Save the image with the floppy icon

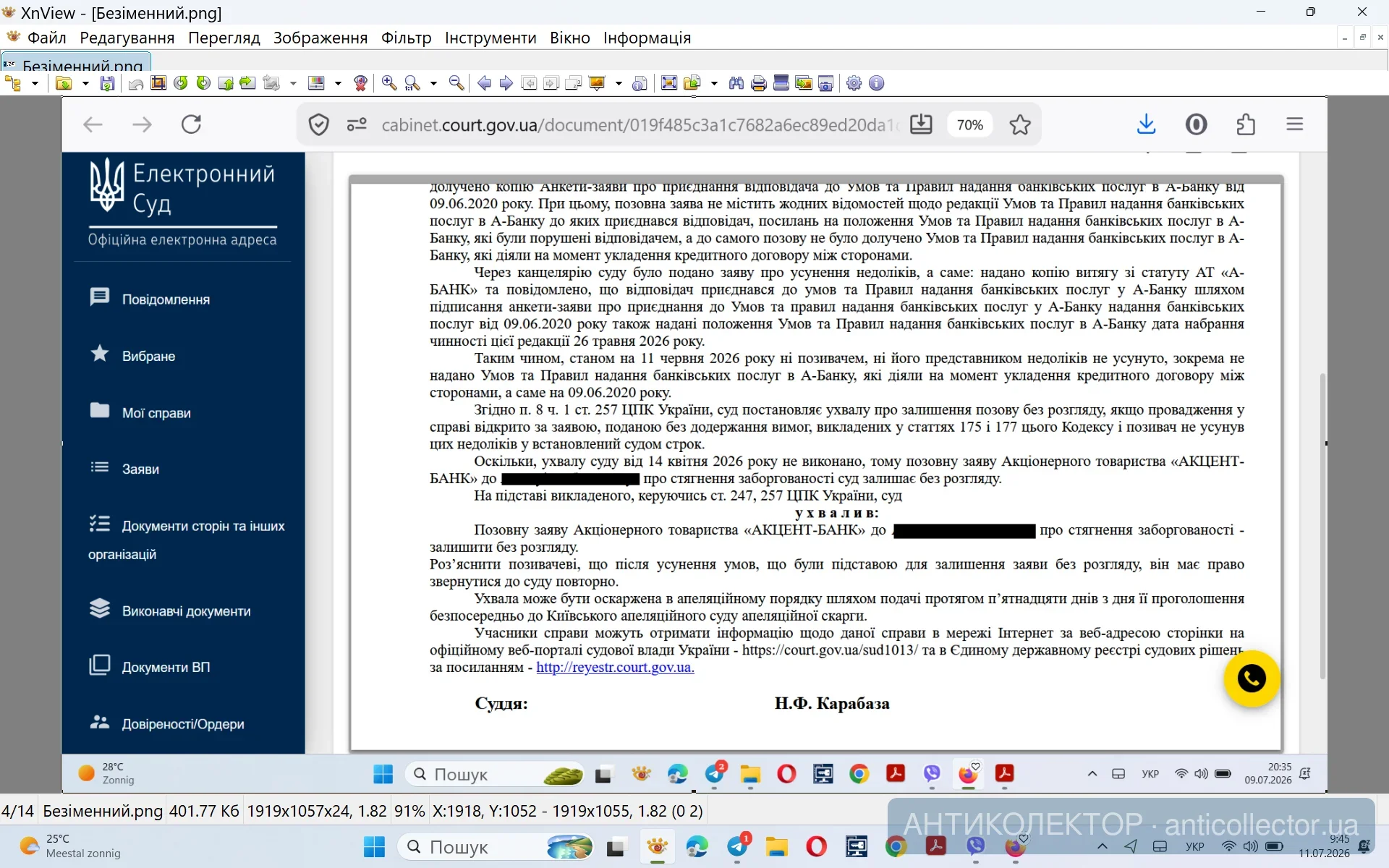[x=107, y=83]
